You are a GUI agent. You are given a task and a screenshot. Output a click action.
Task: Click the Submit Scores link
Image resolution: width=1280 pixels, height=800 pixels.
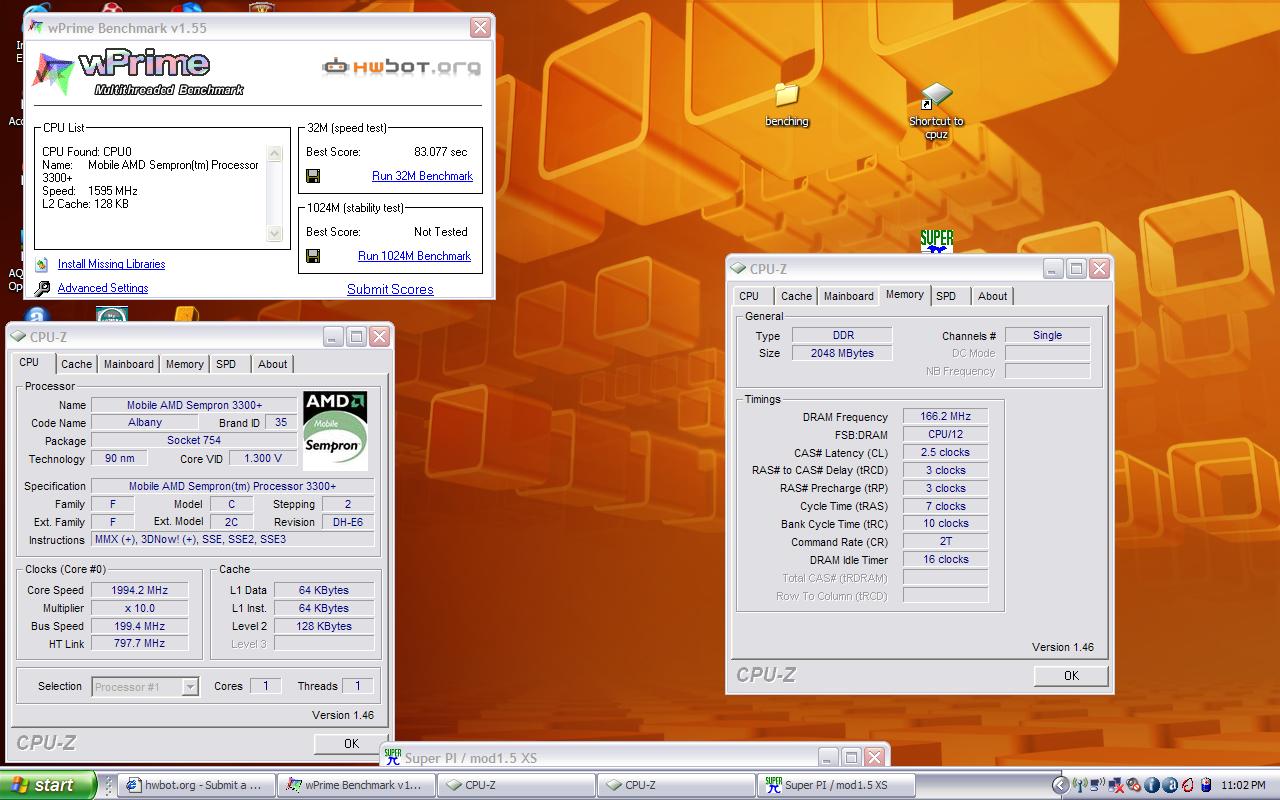click(390, 289)
